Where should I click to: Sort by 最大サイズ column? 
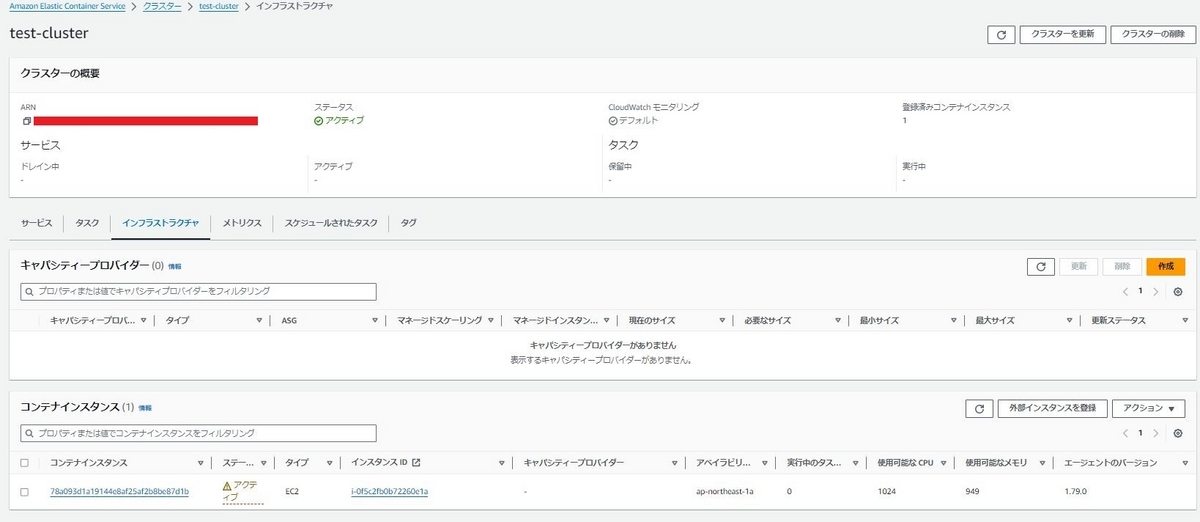(x=1069, y=321)
